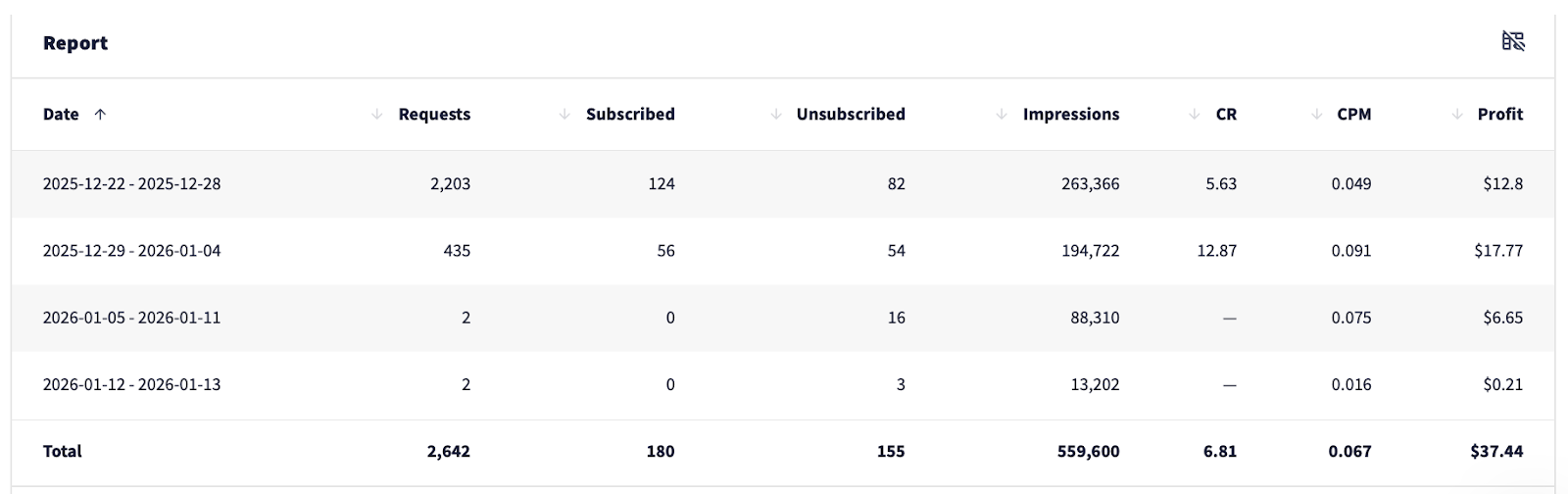This screenshot has width=1568, height=494.
Task: Click the Total row label
Action: click(x=62, y=452)
